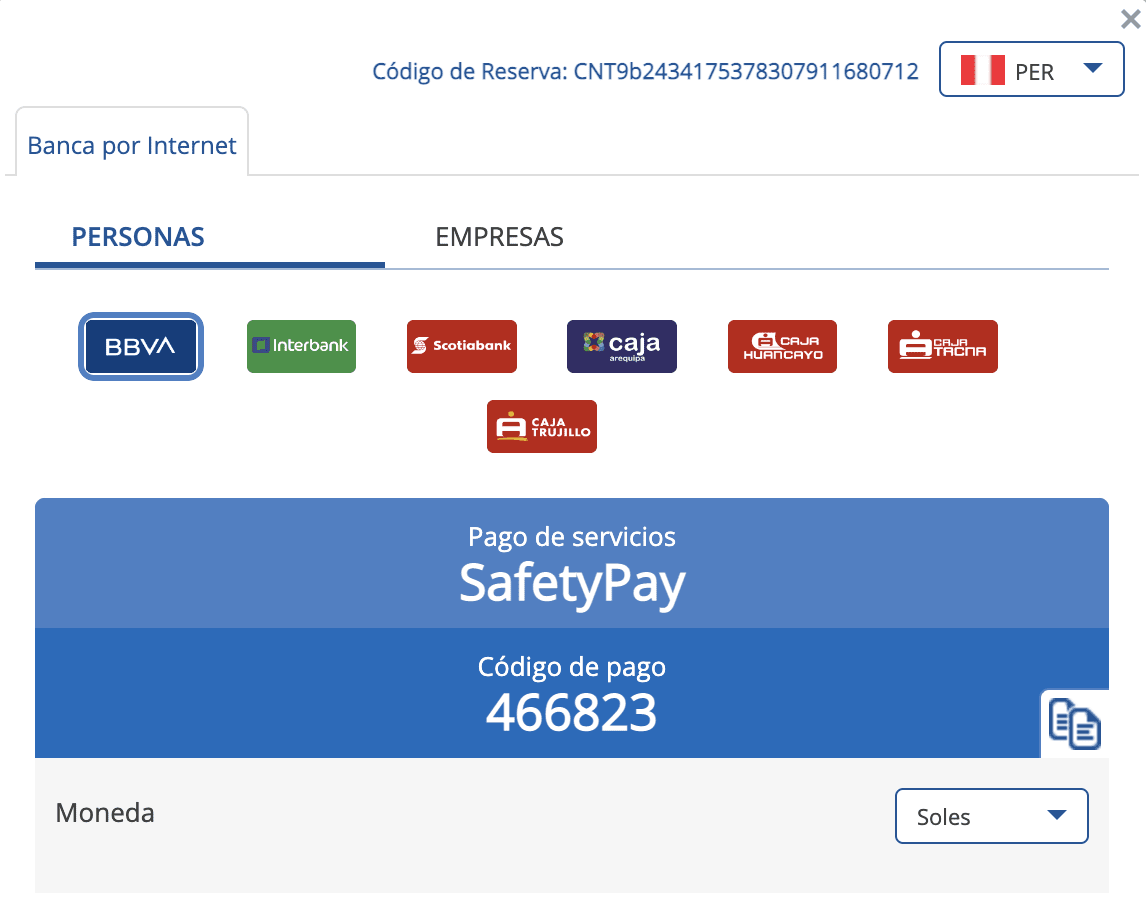1146x920 pixels.
Task: Copy the payment code with the copy icon
Action: click(1074, 723)
